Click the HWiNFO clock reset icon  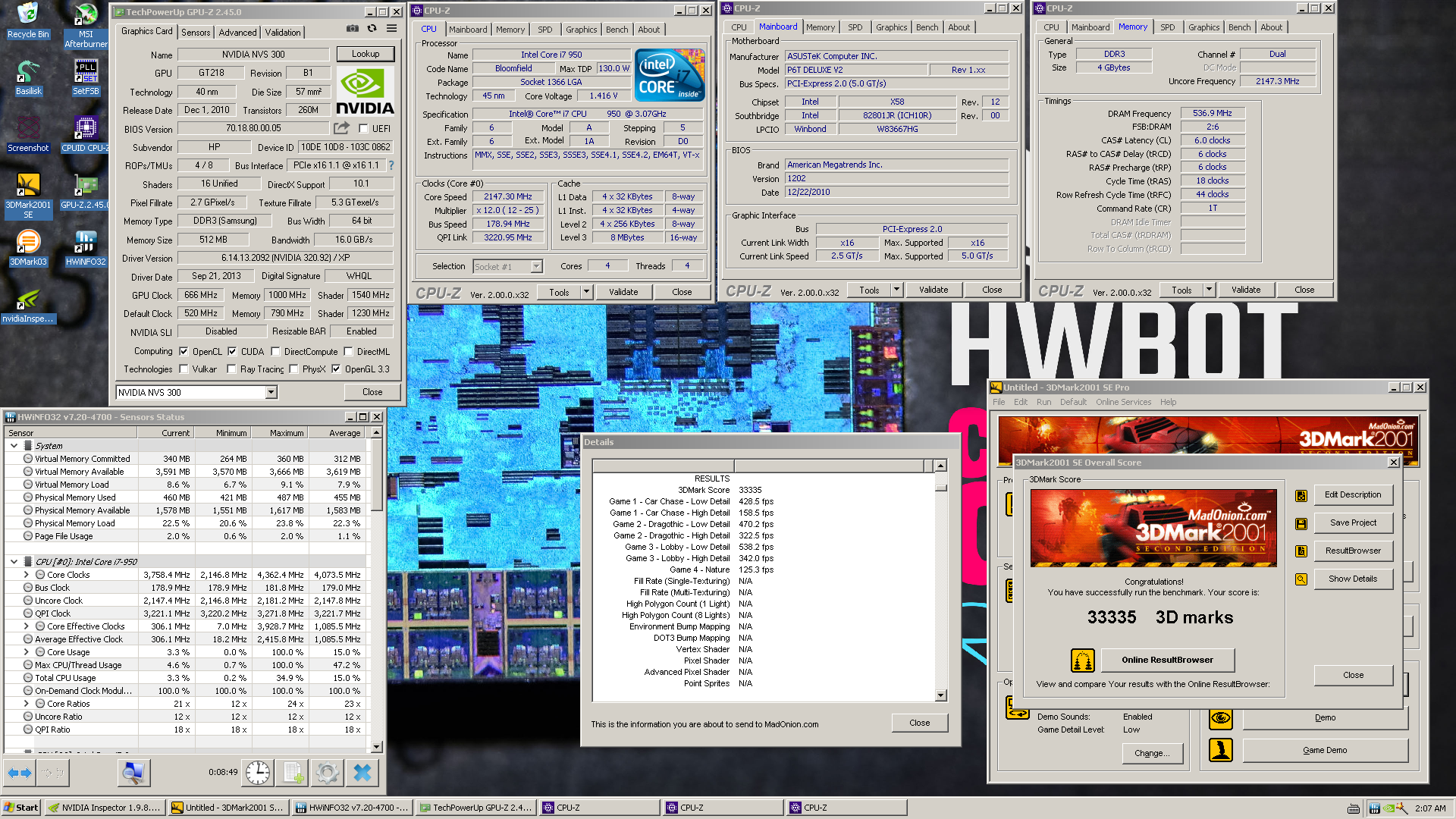point(257,773)
